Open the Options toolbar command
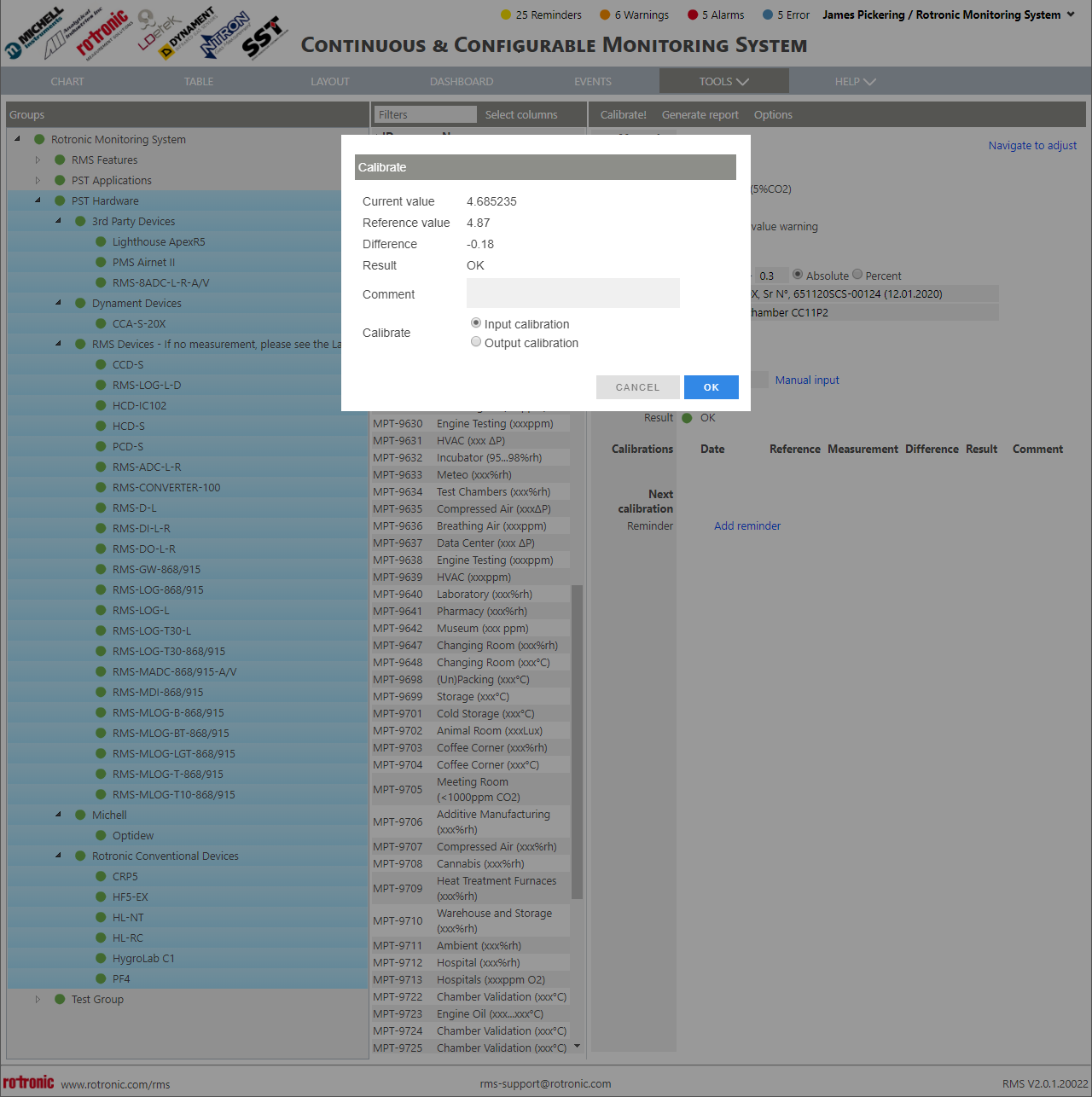Screen dimensions: 1092x1097 coord(773,114)
